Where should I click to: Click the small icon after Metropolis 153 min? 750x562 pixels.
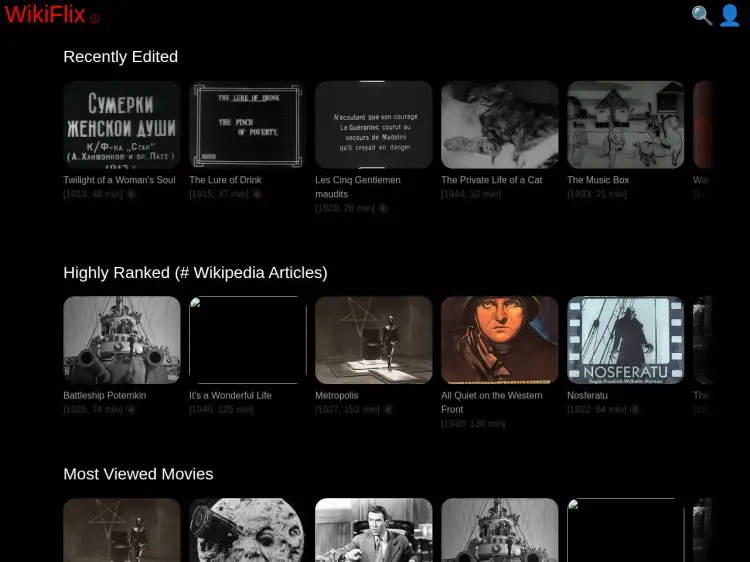click(388, 410)
